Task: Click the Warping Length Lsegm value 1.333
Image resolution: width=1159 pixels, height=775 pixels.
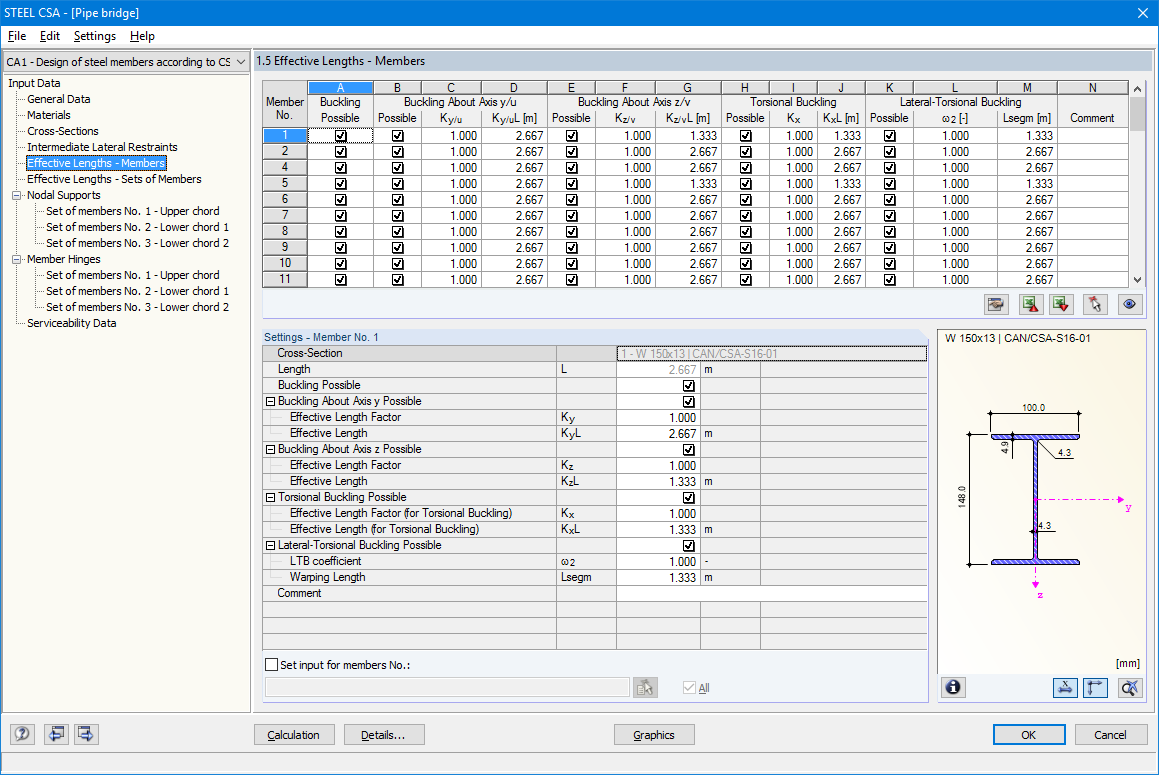Action: [x=659, y=578]
